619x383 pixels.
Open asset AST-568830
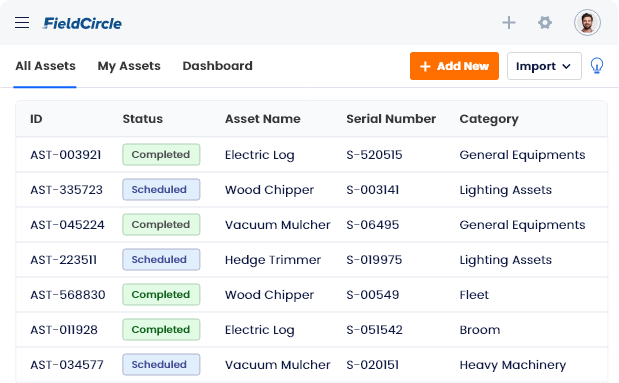click(68, 295)
